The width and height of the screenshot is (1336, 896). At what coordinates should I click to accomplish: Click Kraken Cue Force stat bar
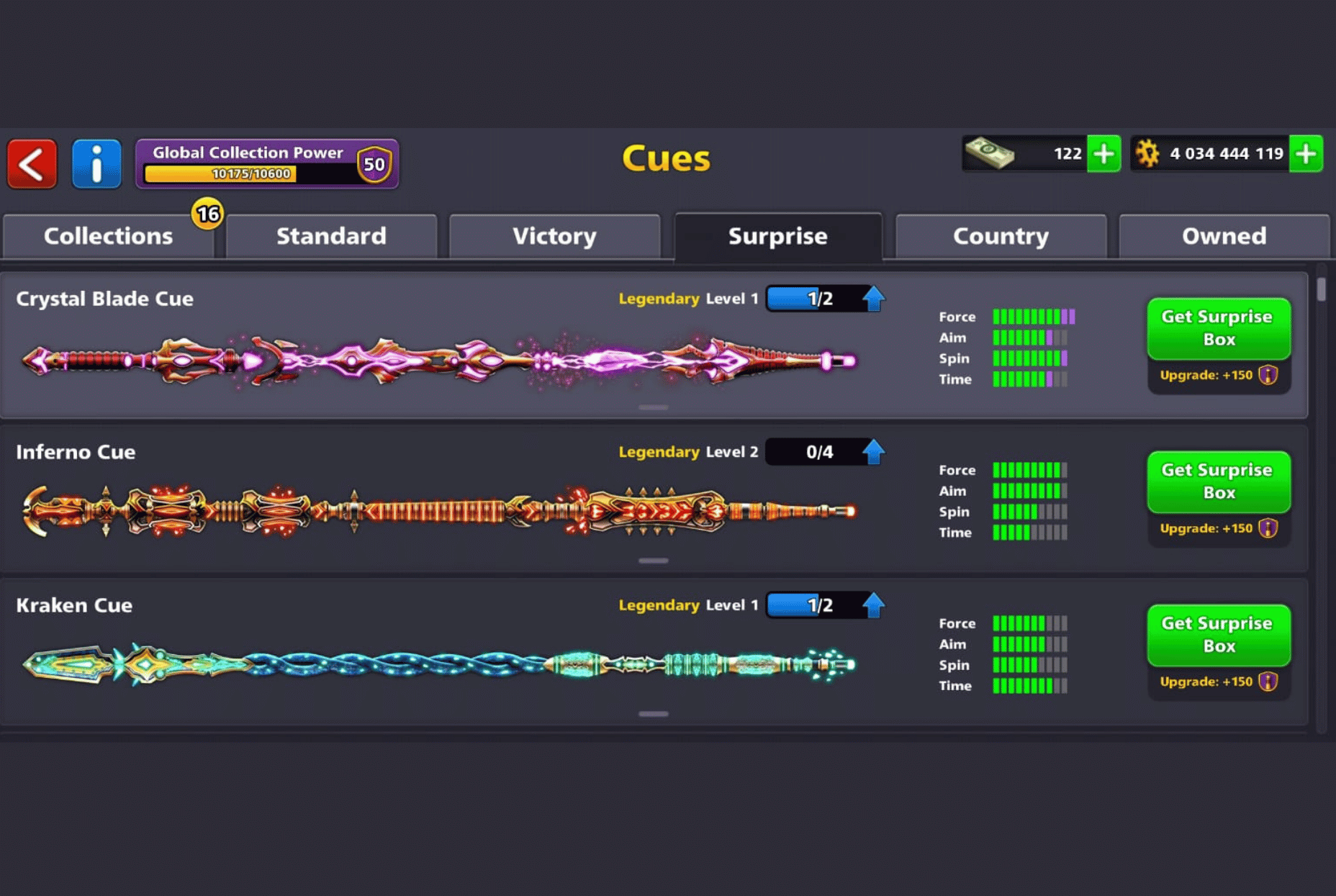click(x=1030, y=623)
